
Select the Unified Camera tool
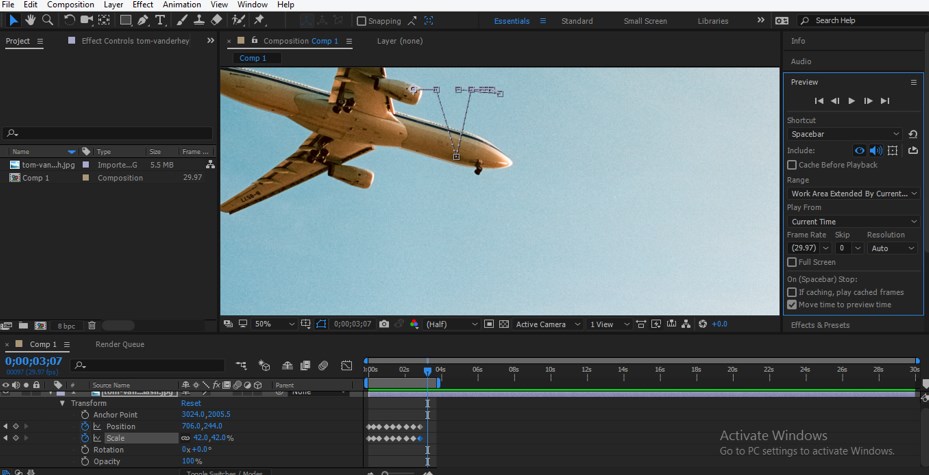[x=87, y=20]
